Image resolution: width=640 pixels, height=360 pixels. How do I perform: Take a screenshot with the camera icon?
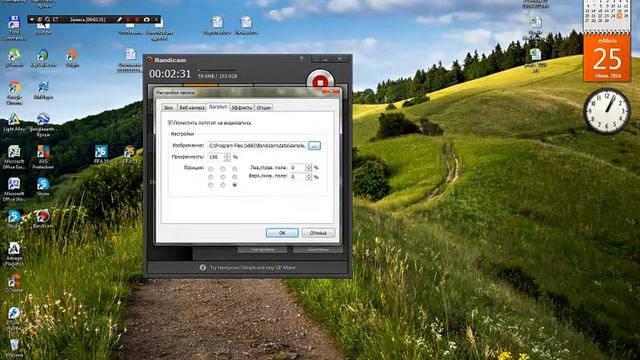pyautogui.click(x=147, y=20)
